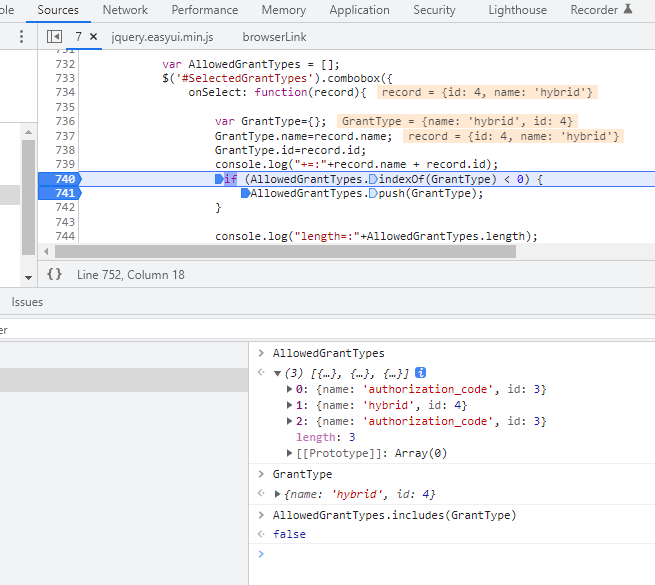Click the inline breakpoint marker before indexOf

373,179
